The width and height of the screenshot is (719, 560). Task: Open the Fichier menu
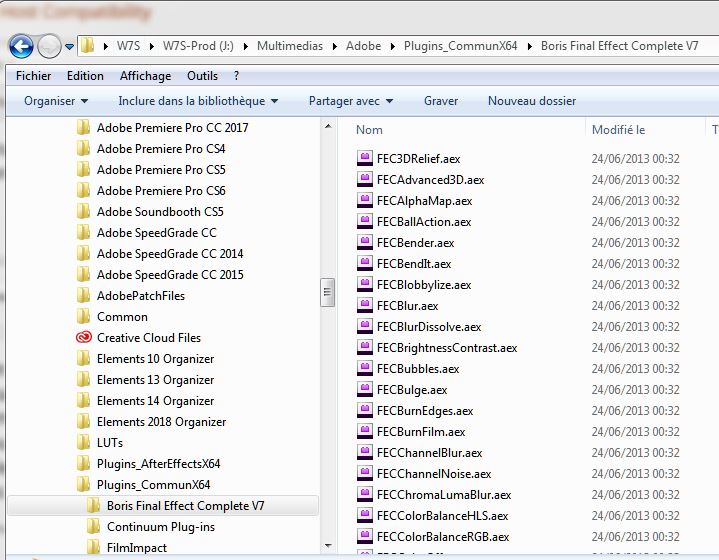tap(33, 76)
